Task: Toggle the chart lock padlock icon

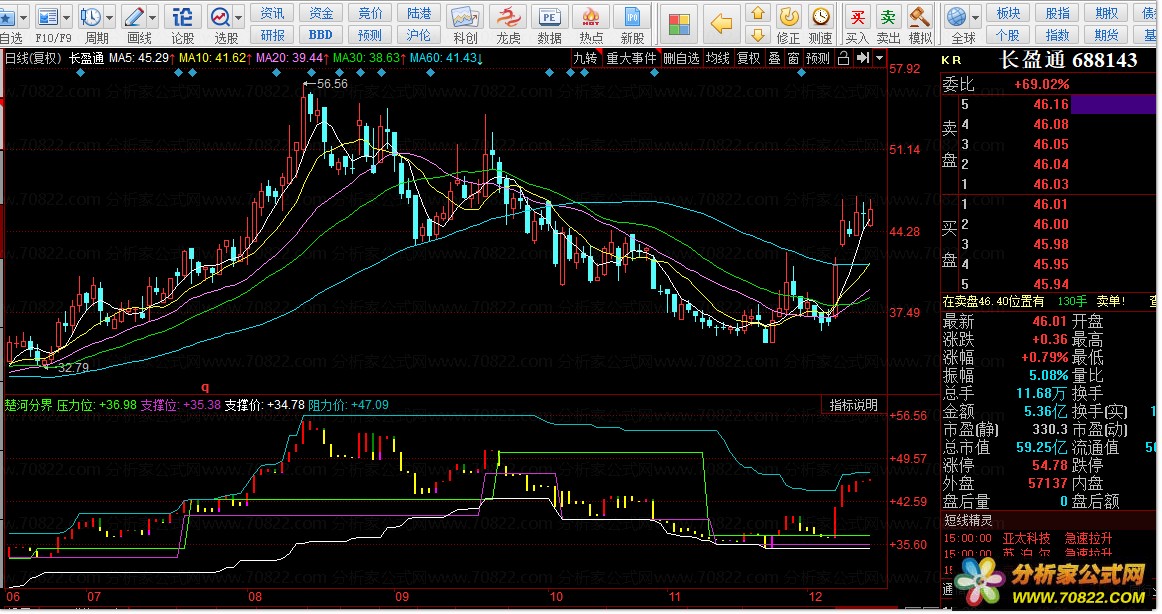Action: click(843, 58)
